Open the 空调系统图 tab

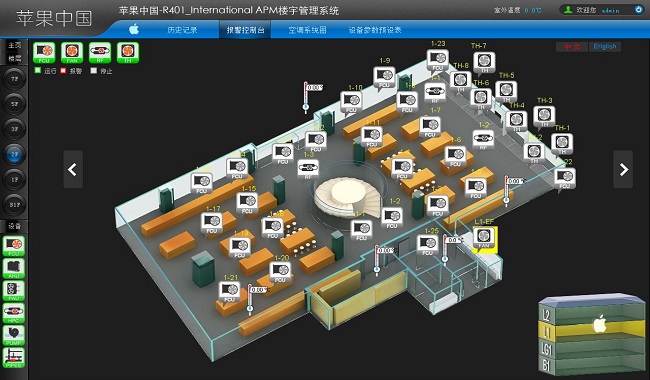(x=307, y=30)
